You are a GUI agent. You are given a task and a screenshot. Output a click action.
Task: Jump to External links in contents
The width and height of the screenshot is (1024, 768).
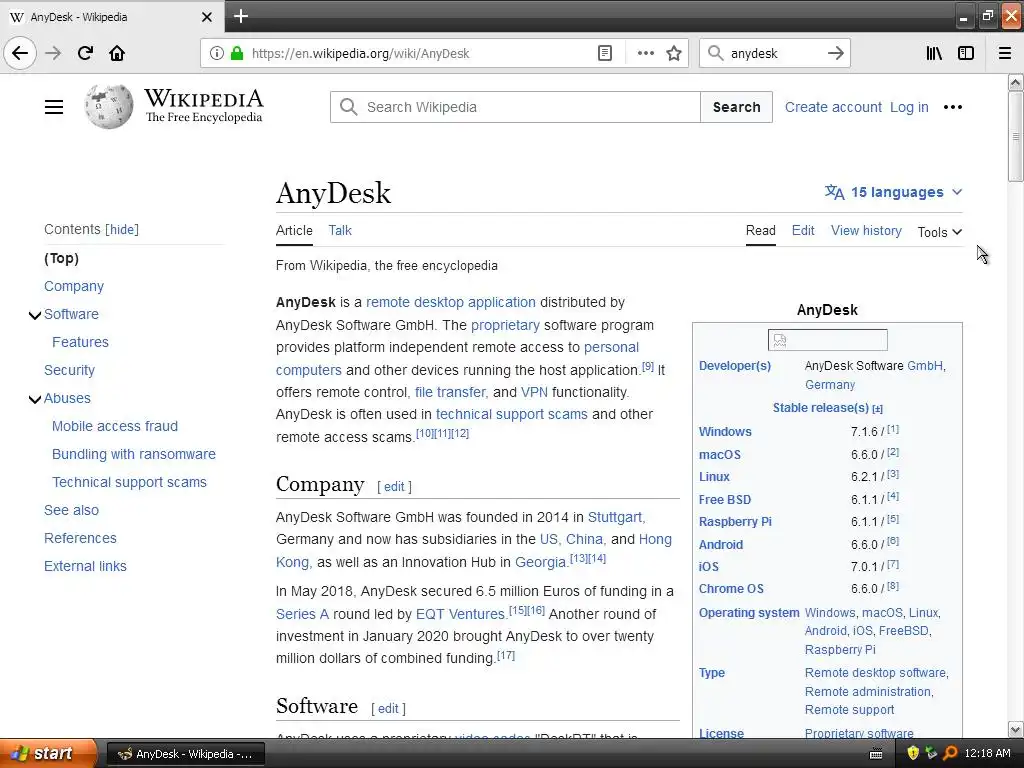86,566
